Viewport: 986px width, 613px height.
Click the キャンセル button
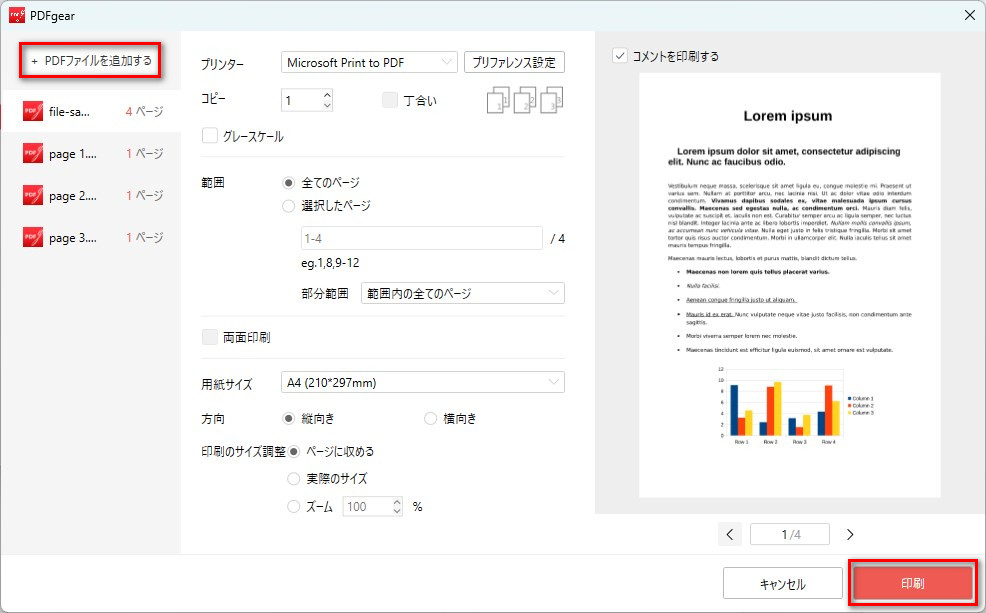coord(782,584)
